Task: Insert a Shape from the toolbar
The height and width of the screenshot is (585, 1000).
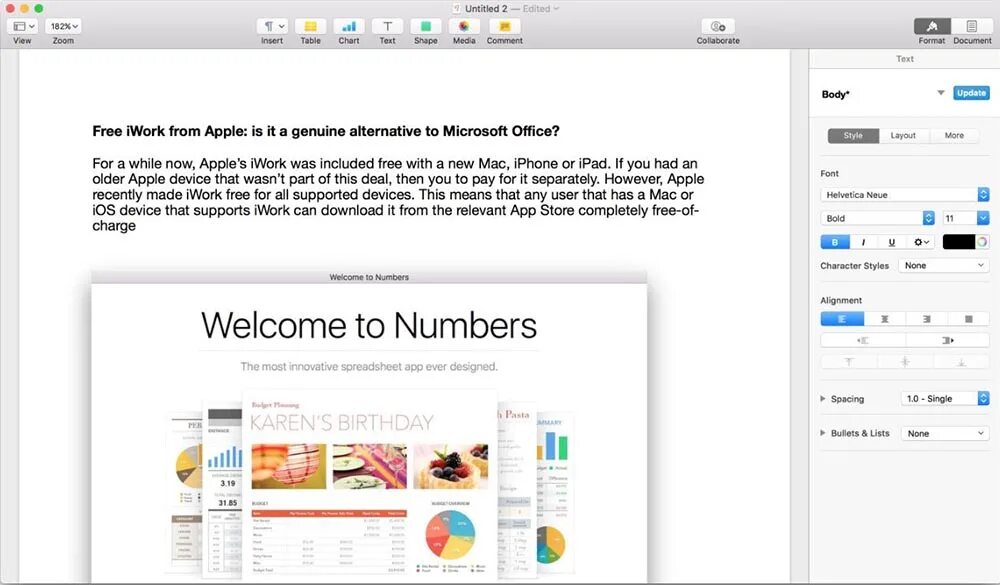Action: click(x=425, y=26)
